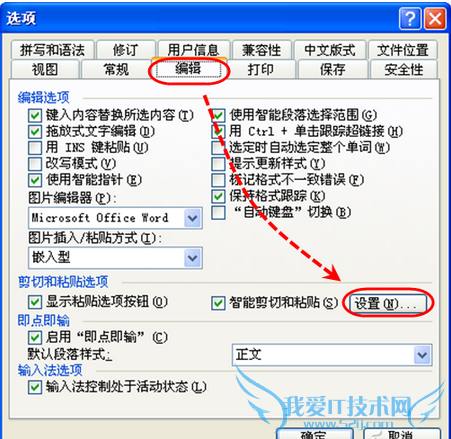Close the 选项 dialog window
The height and width of the screenshot is (439, 451).
click(x=435, y=19)
